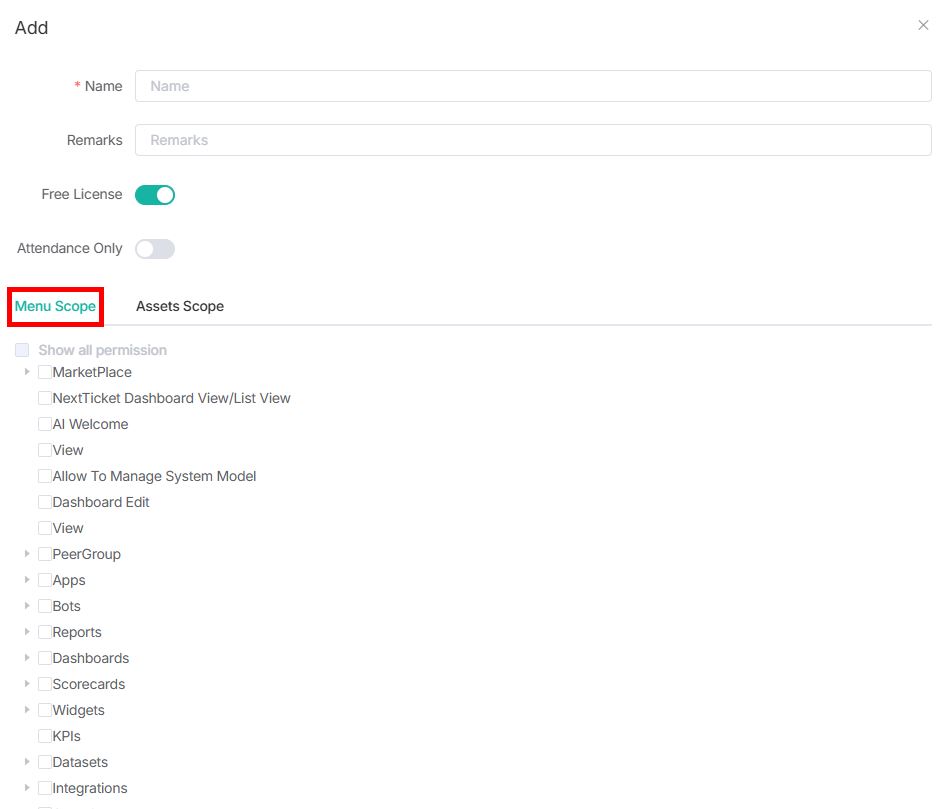Viewport: 951px width, 809px height.
Task: Click the Remarks input field
Action: 533,140
